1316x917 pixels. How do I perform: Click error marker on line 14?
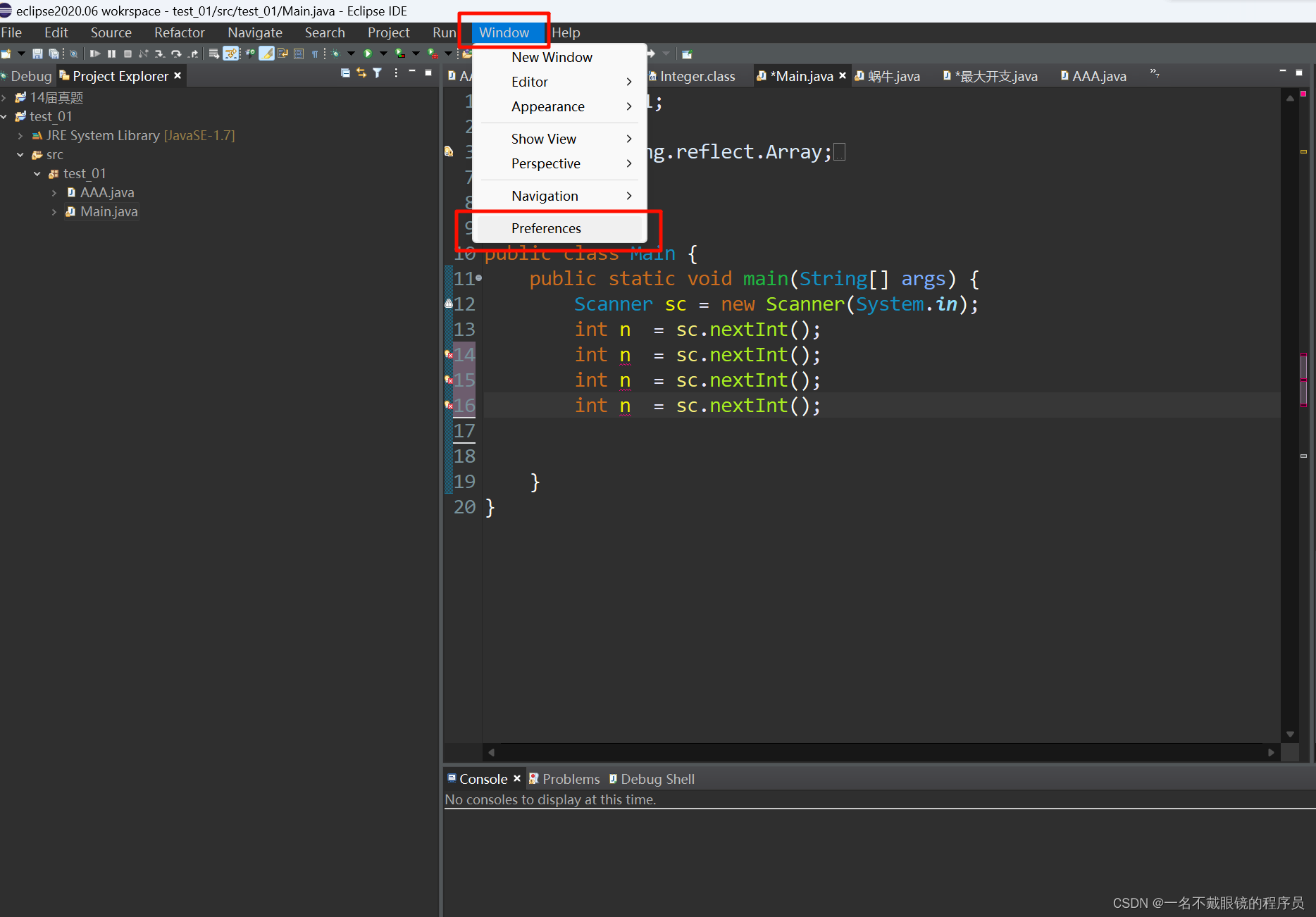pyautogui.click(x=448, y=355)
